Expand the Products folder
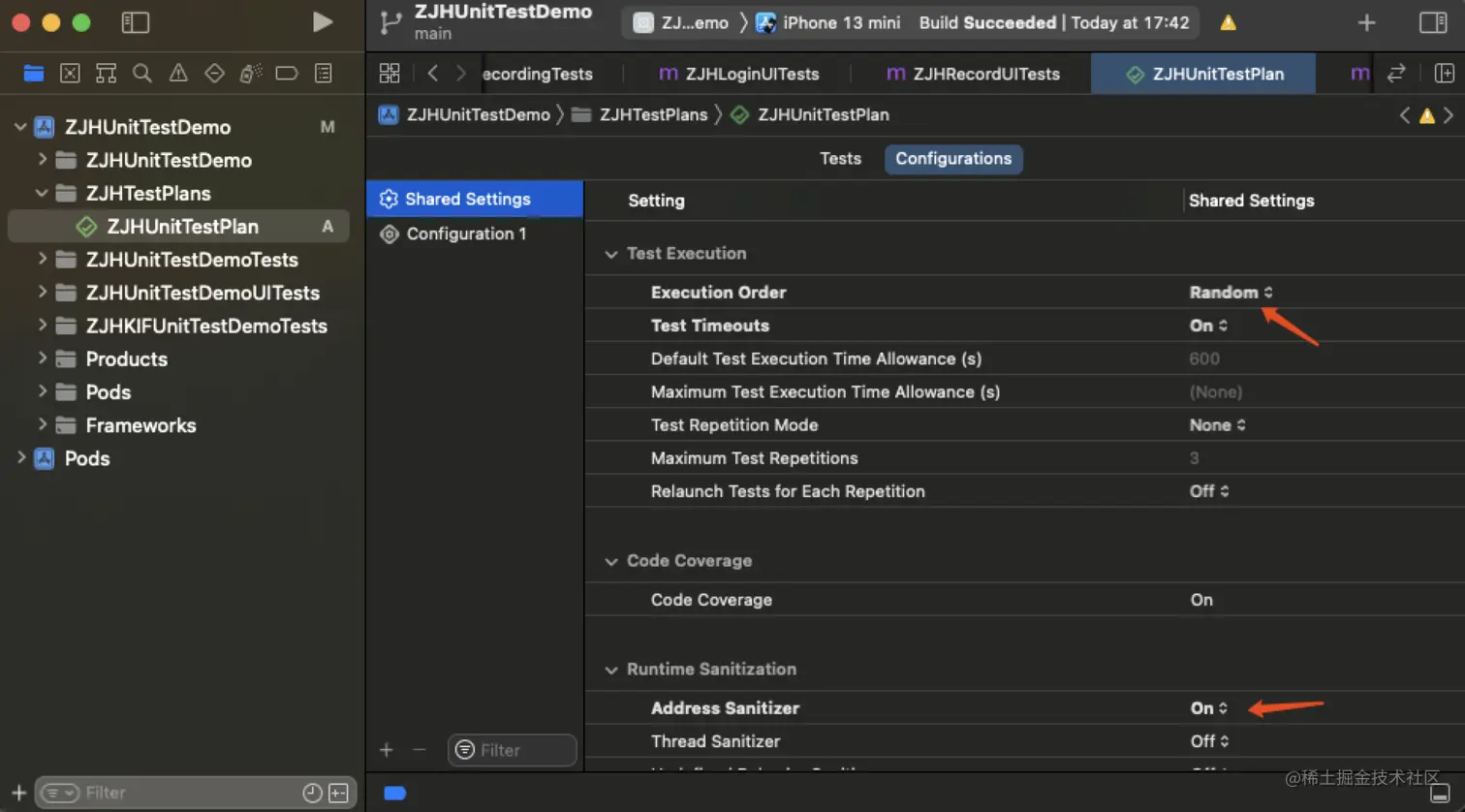 tap(42, 358)
